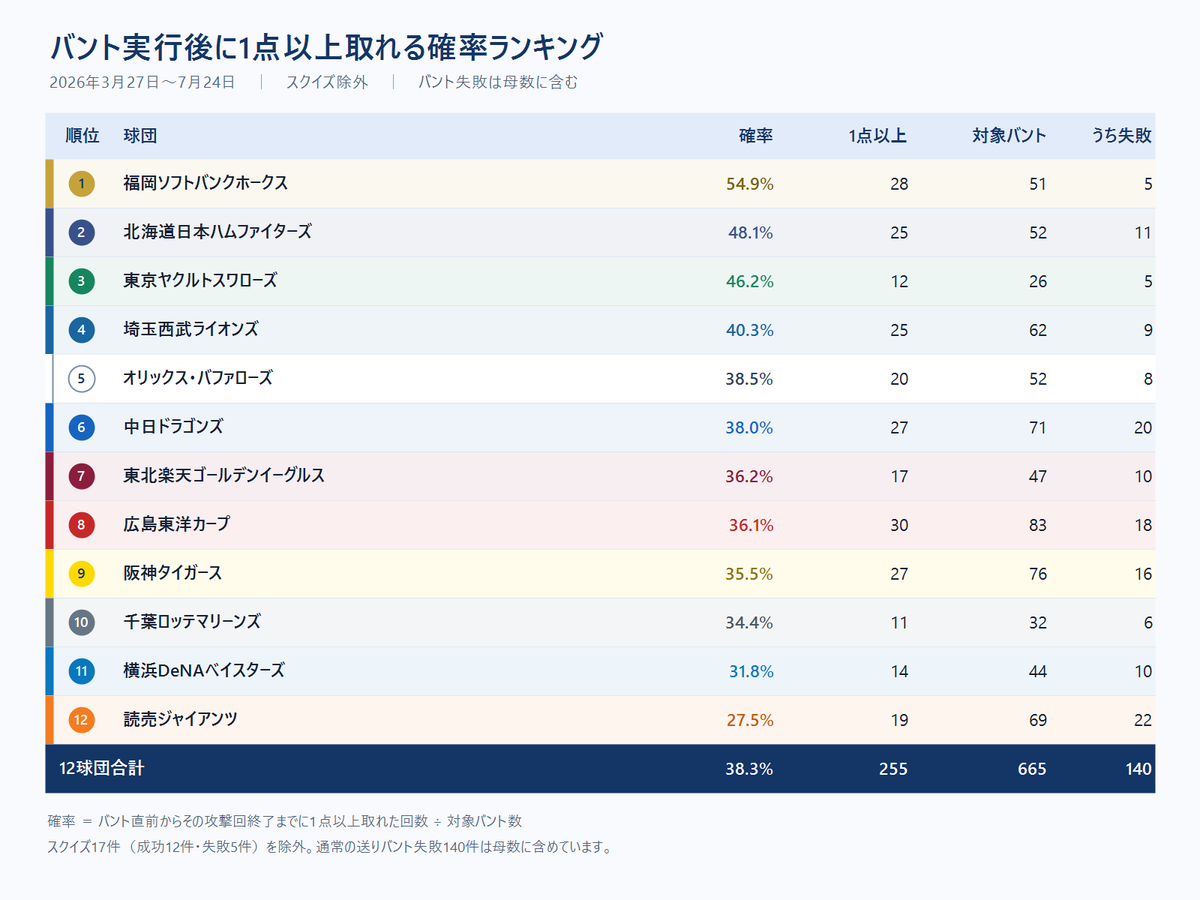1200x900 pixels.
Task: Click the blue rank 6 badge
Action: [x=82, y=428]
